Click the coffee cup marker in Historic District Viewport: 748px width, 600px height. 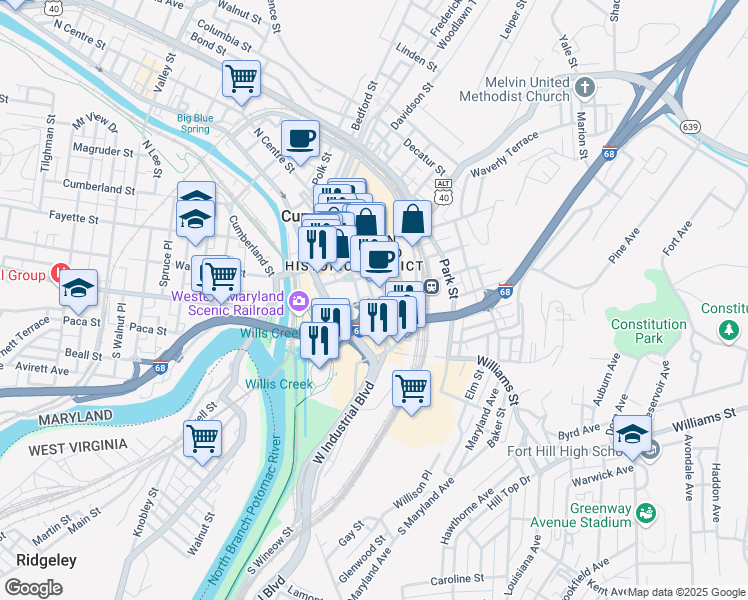(x=379, y=260)
